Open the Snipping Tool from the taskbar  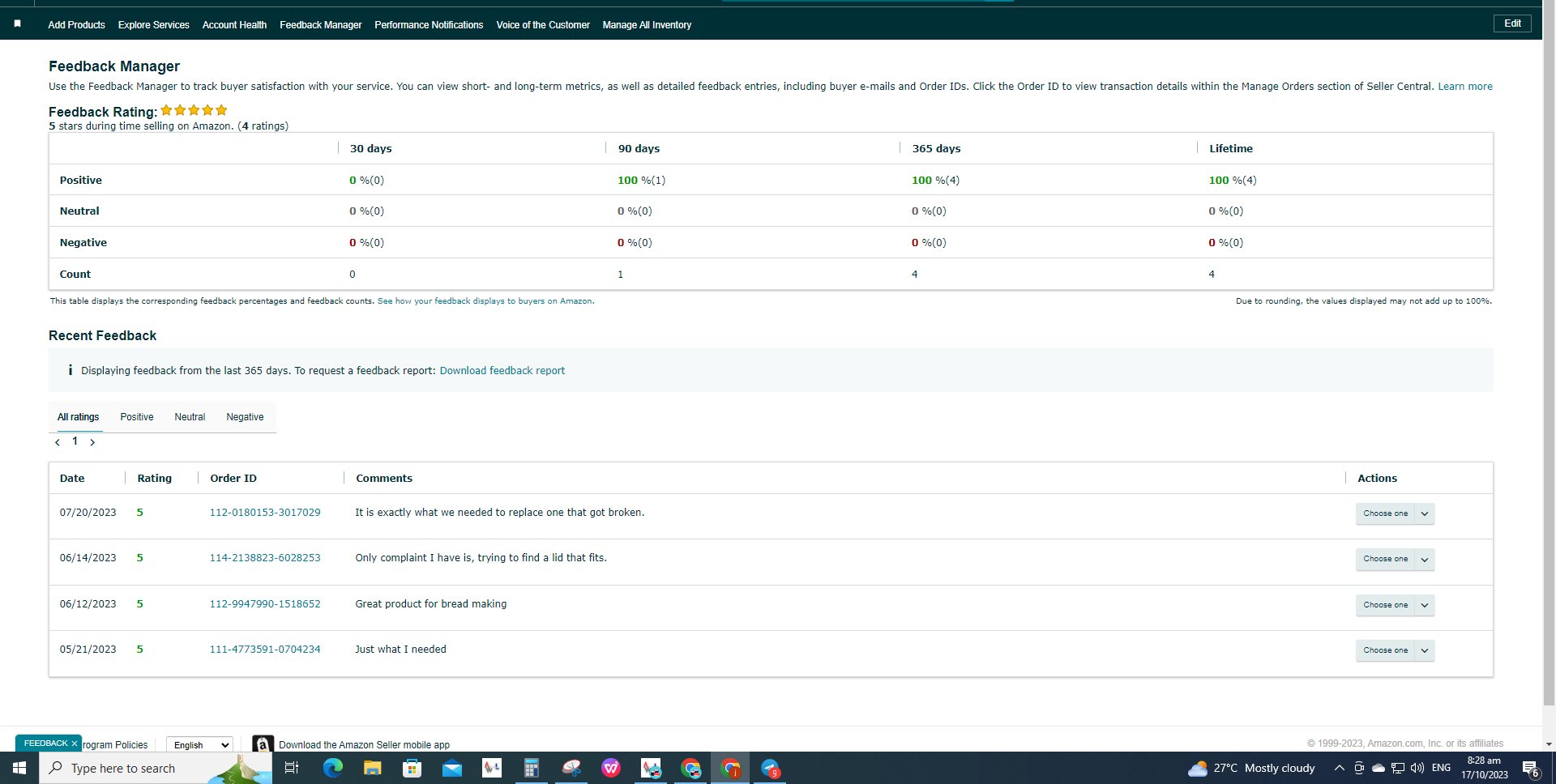coord(571,768)
